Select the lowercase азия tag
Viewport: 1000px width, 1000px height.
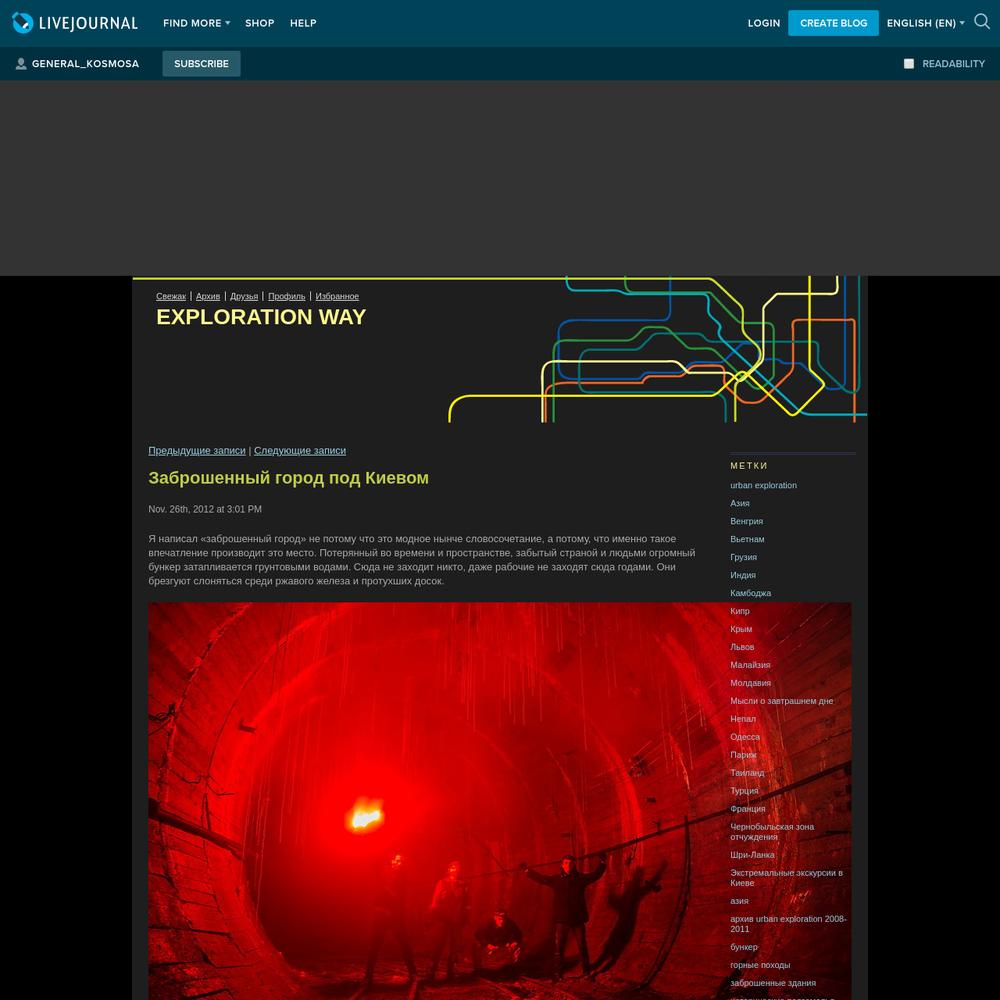(740, 901)
